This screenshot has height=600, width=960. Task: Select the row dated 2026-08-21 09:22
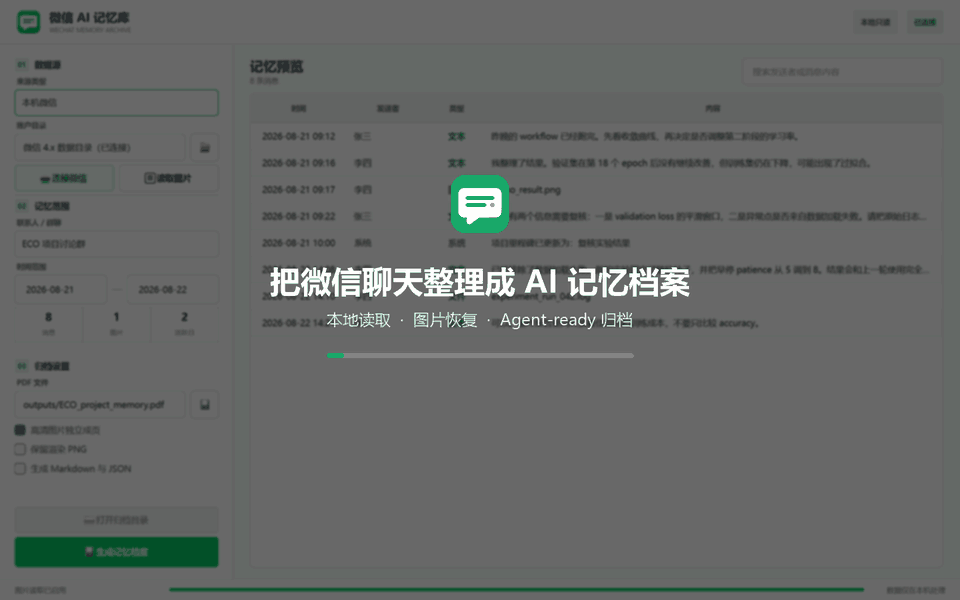pos(596,216)
